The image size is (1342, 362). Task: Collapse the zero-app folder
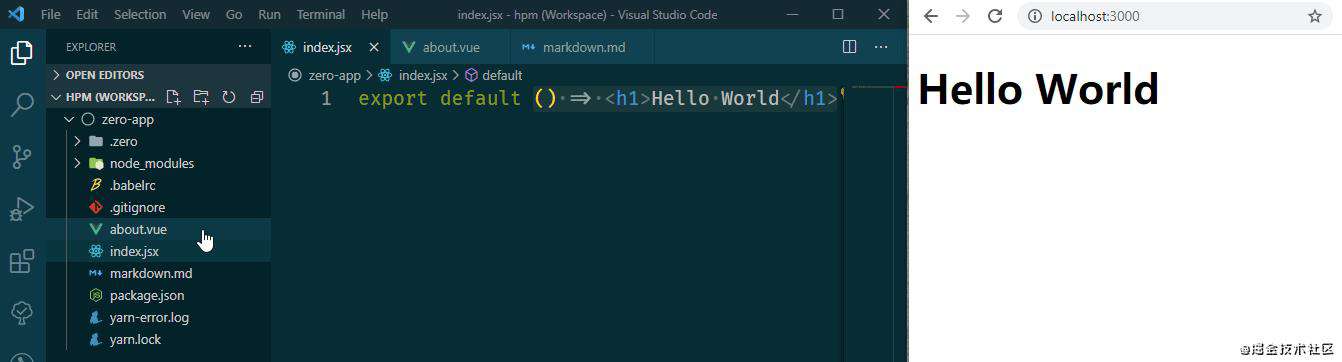click(x=158, y=119)
